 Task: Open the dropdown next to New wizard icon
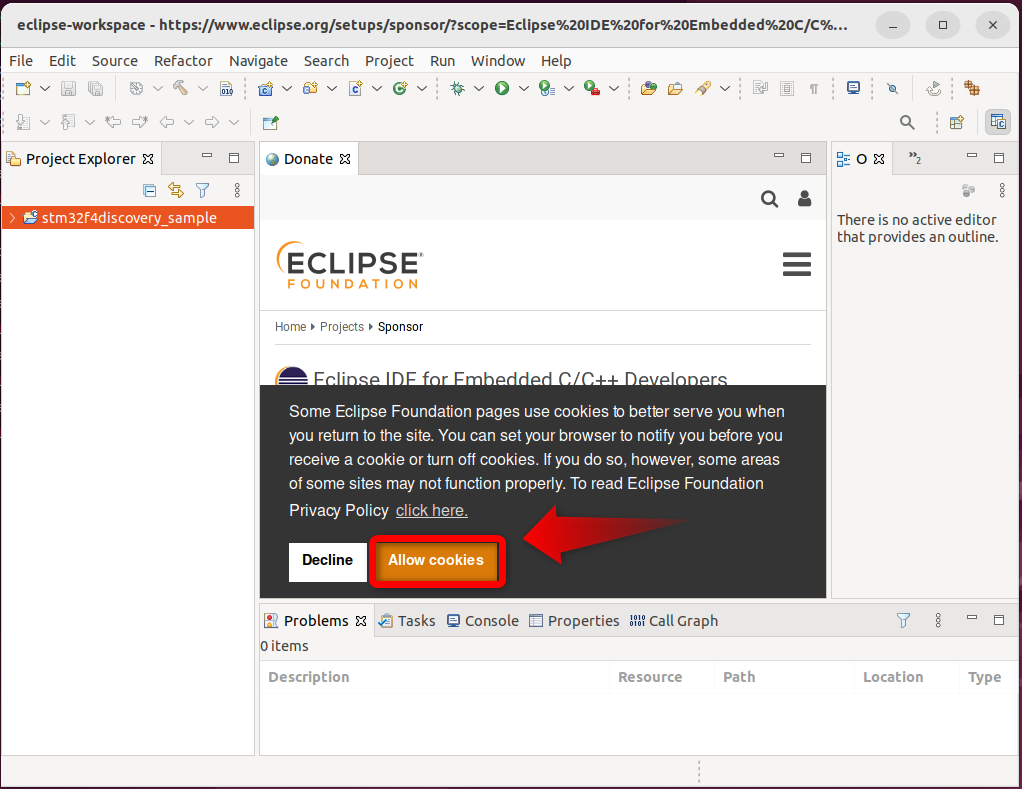[x=45, y=88]
